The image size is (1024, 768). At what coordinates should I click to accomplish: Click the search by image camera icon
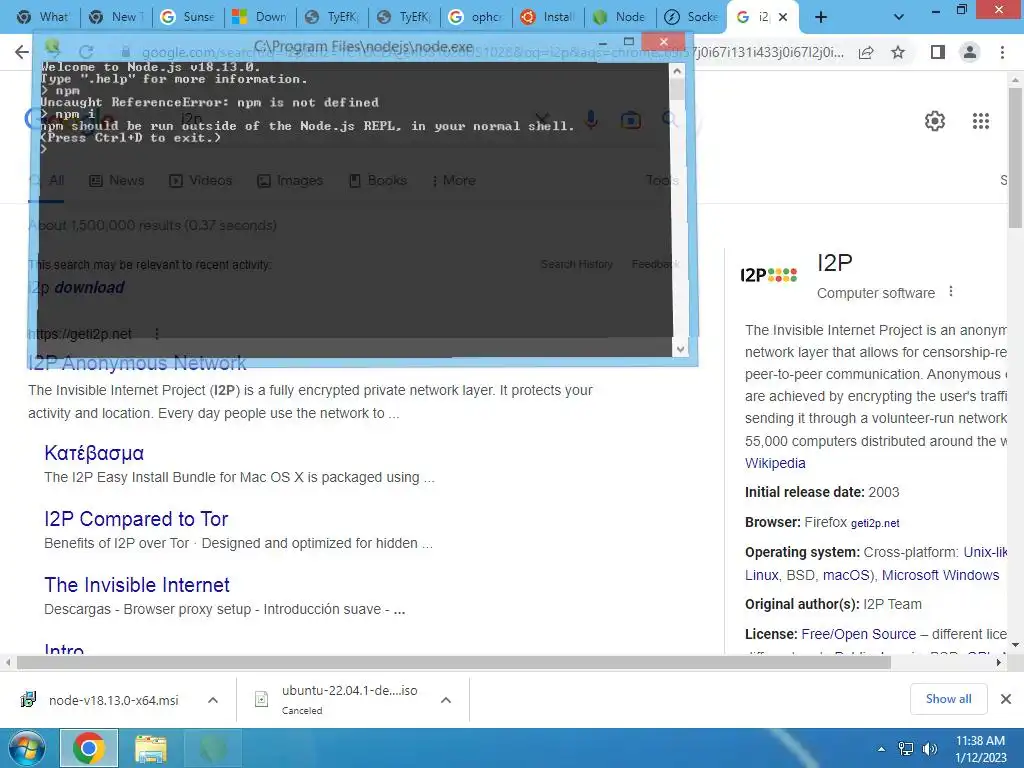click(x=630, y=120)
